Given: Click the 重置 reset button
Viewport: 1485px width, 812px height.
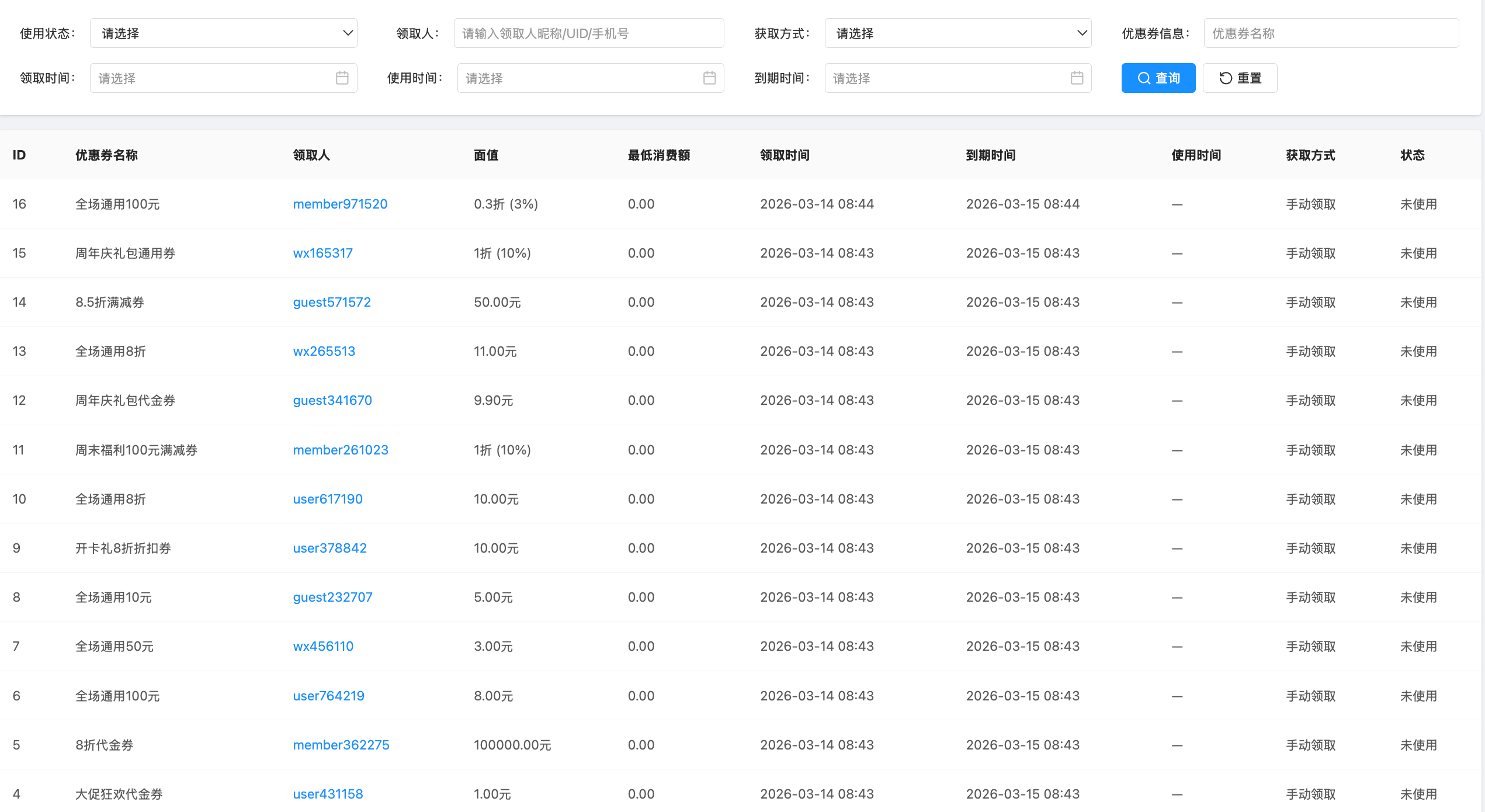Looking at the screenshot, I should coord(1240,78).
